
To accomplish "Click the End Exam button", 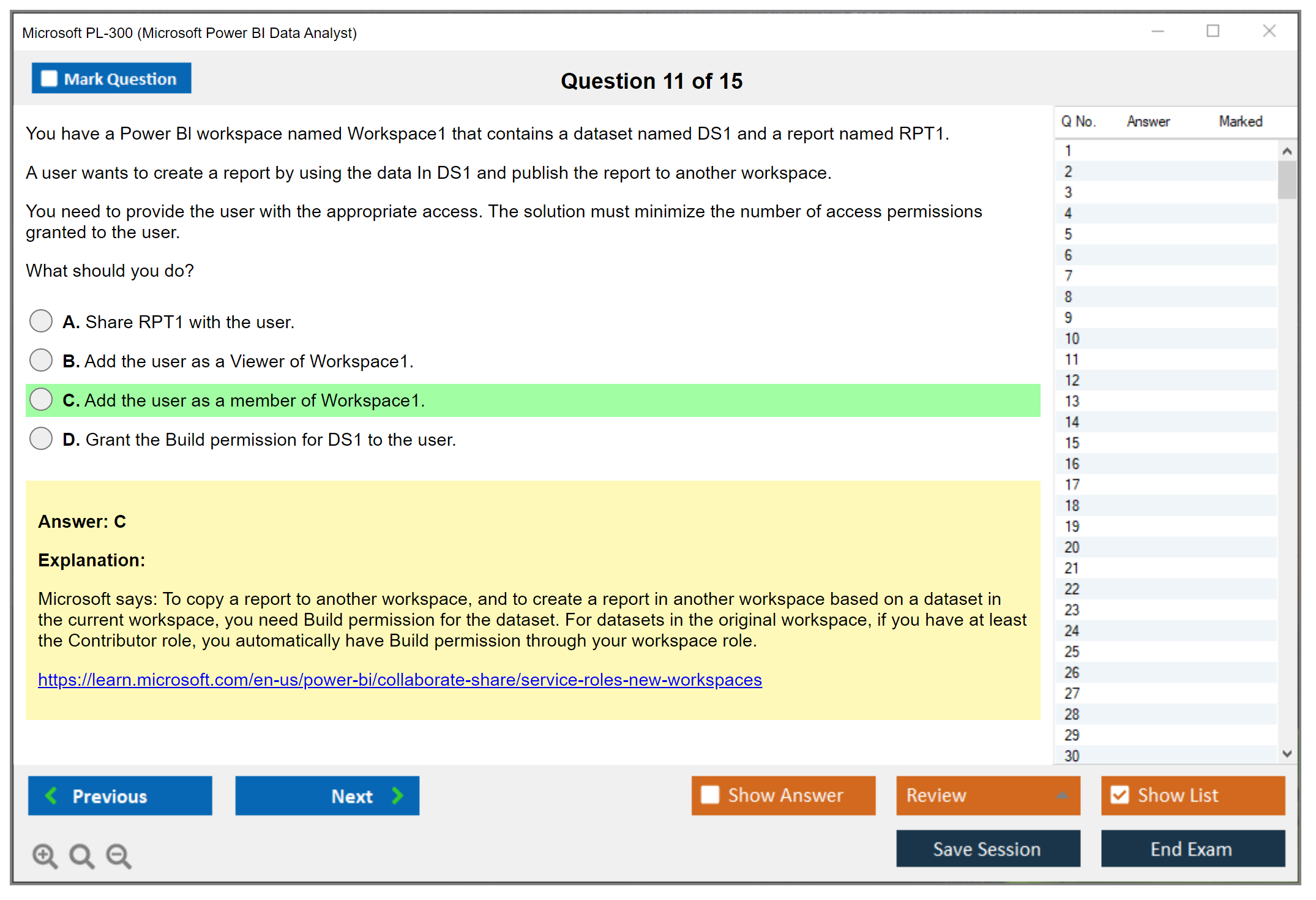I will click(1192, 849).
